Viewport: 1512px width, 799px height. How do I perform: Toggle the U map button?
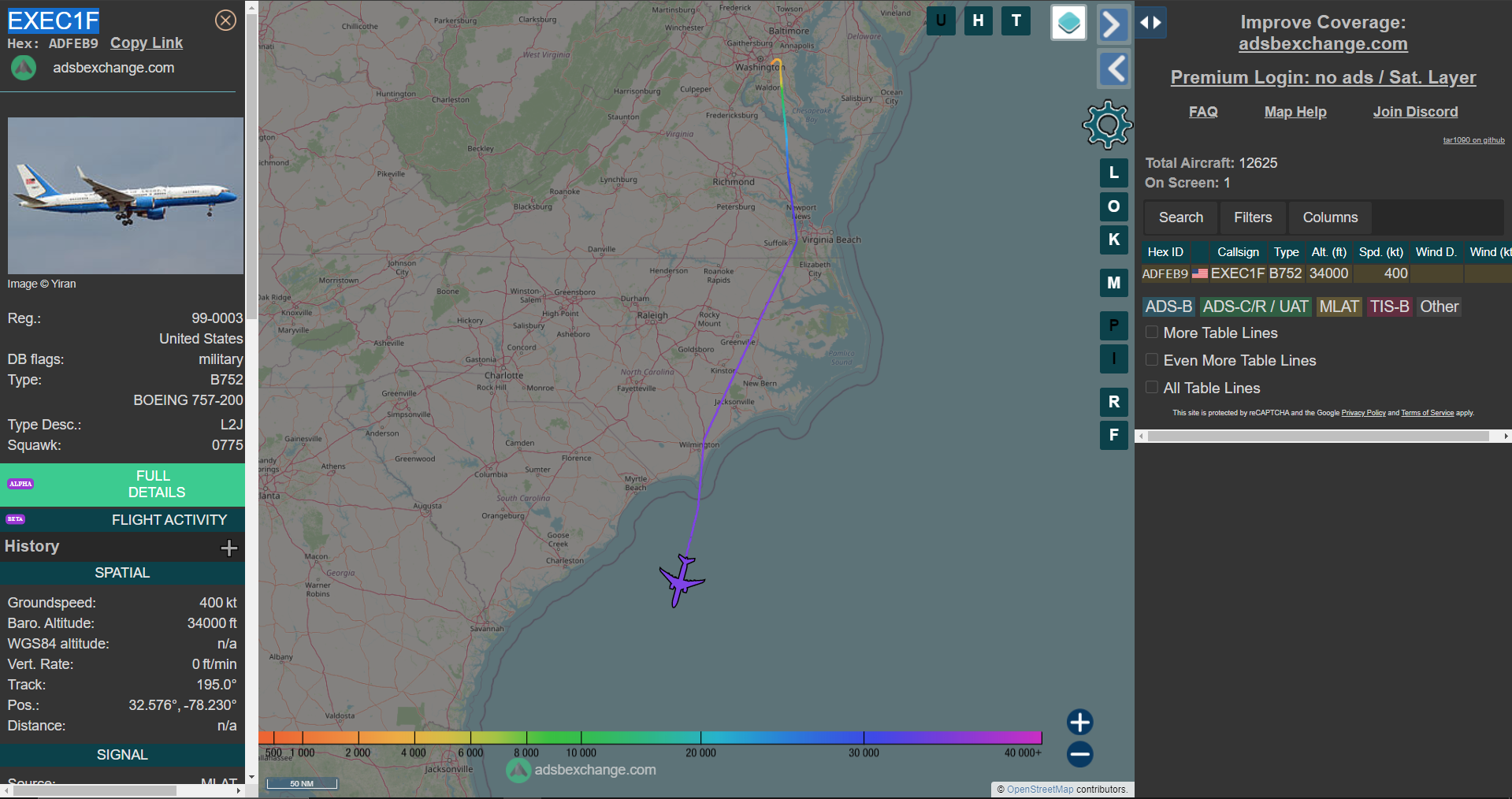pyautogui.click(x=941, y=20)
